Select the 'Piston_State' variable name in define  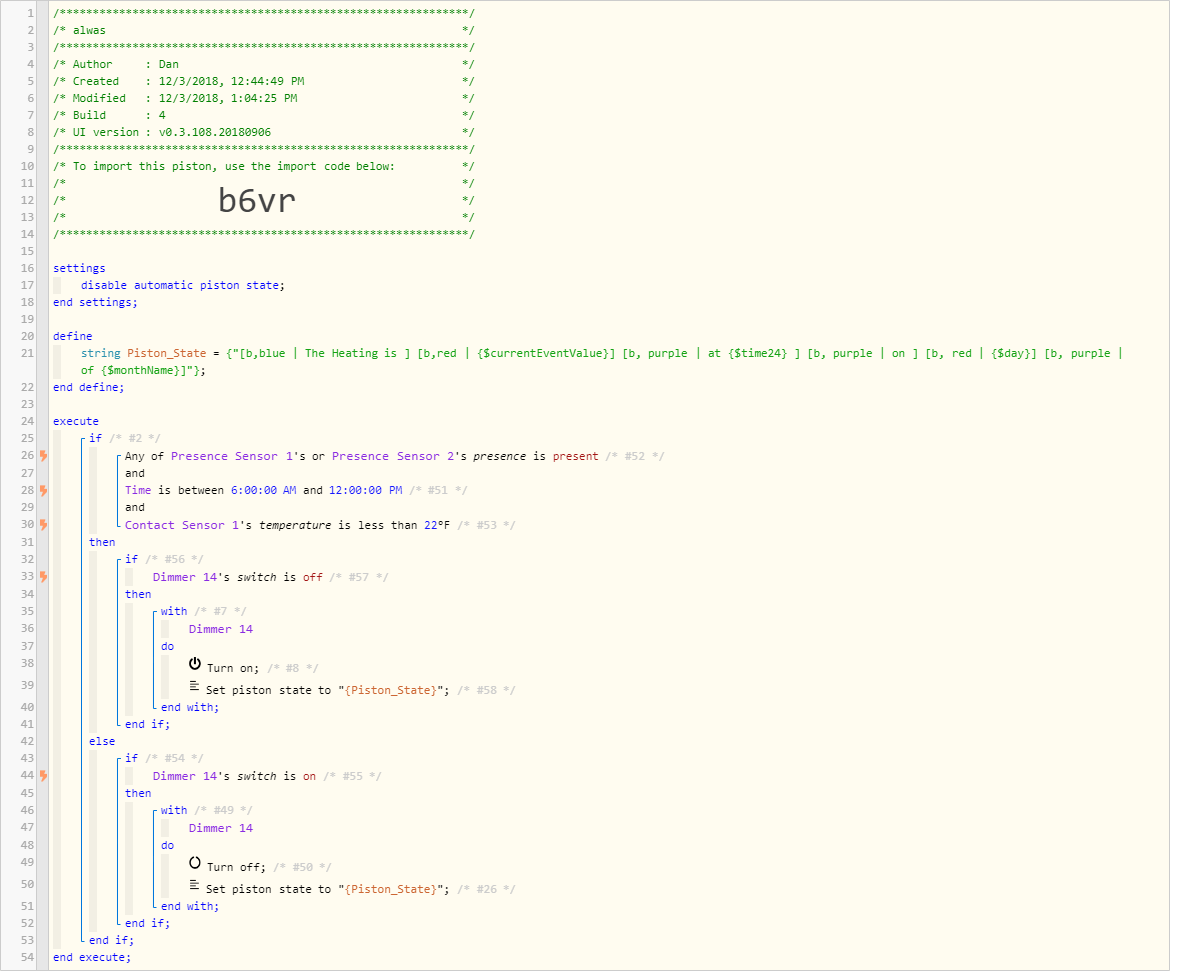click(x=166, y=354)
